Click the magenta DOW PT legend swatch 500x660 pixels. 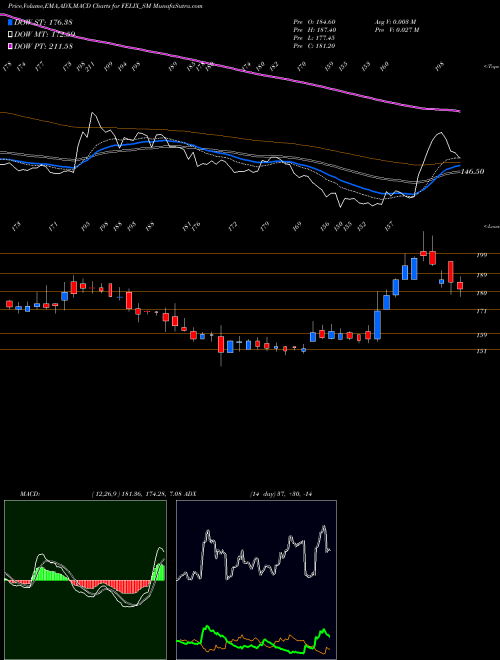(11, 46)
